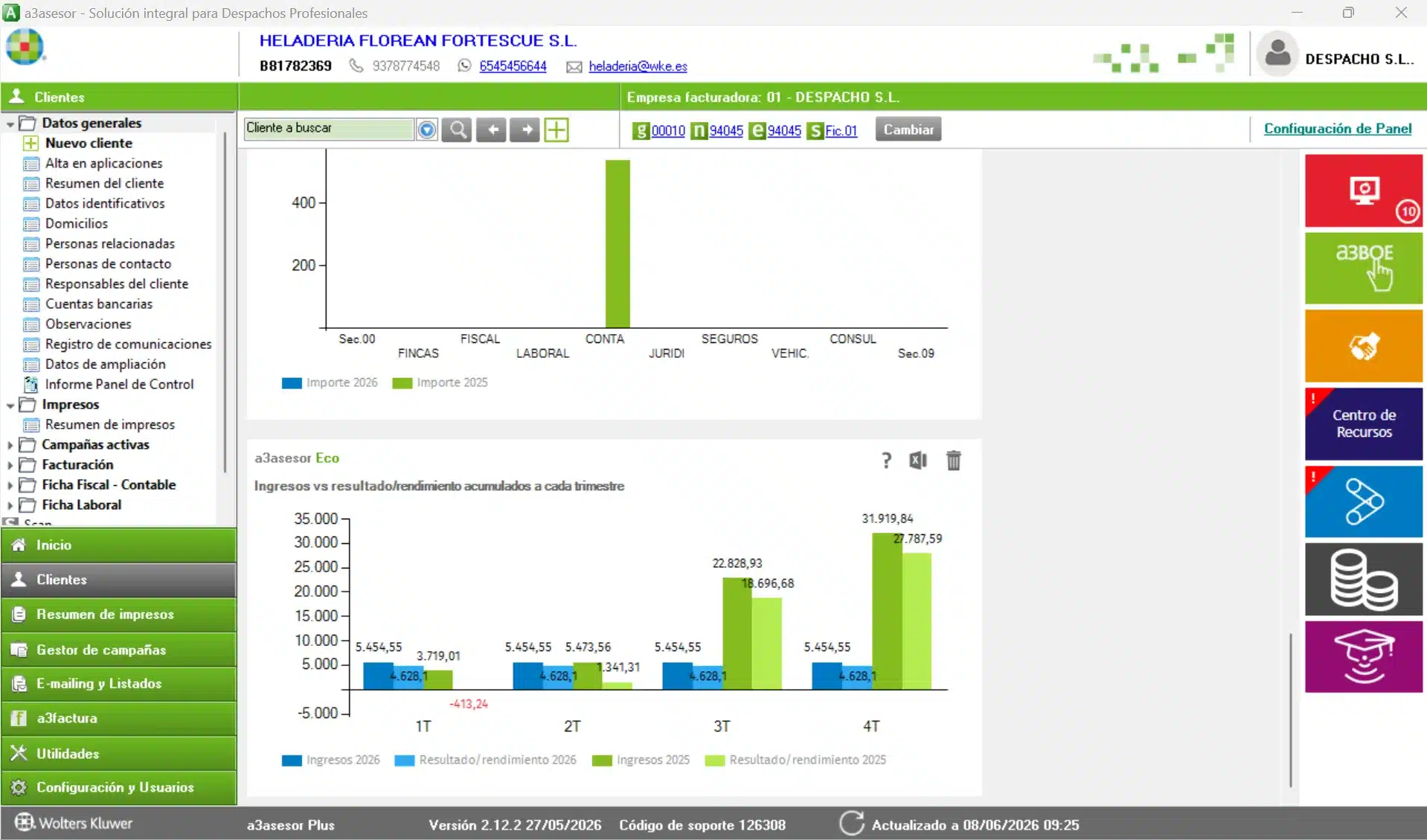
Task: Collapse the Impresos folder
Action: 10,405
